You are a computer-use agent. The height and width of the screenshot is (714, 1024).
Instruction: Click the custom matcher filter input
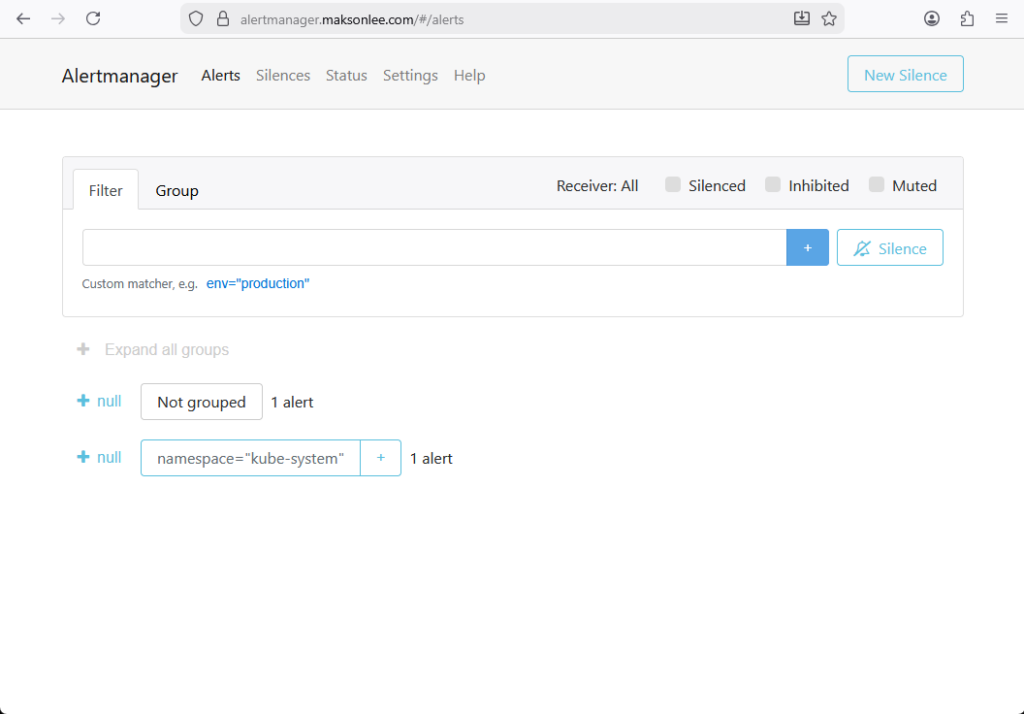pyautogui.click(x=434, y=248)
